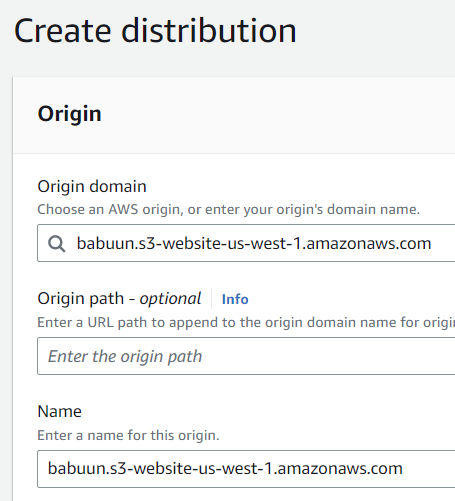Viewport: 455px width, 501px height.
Task: Click the Origin section header title
Action: [x=69, y=115]
